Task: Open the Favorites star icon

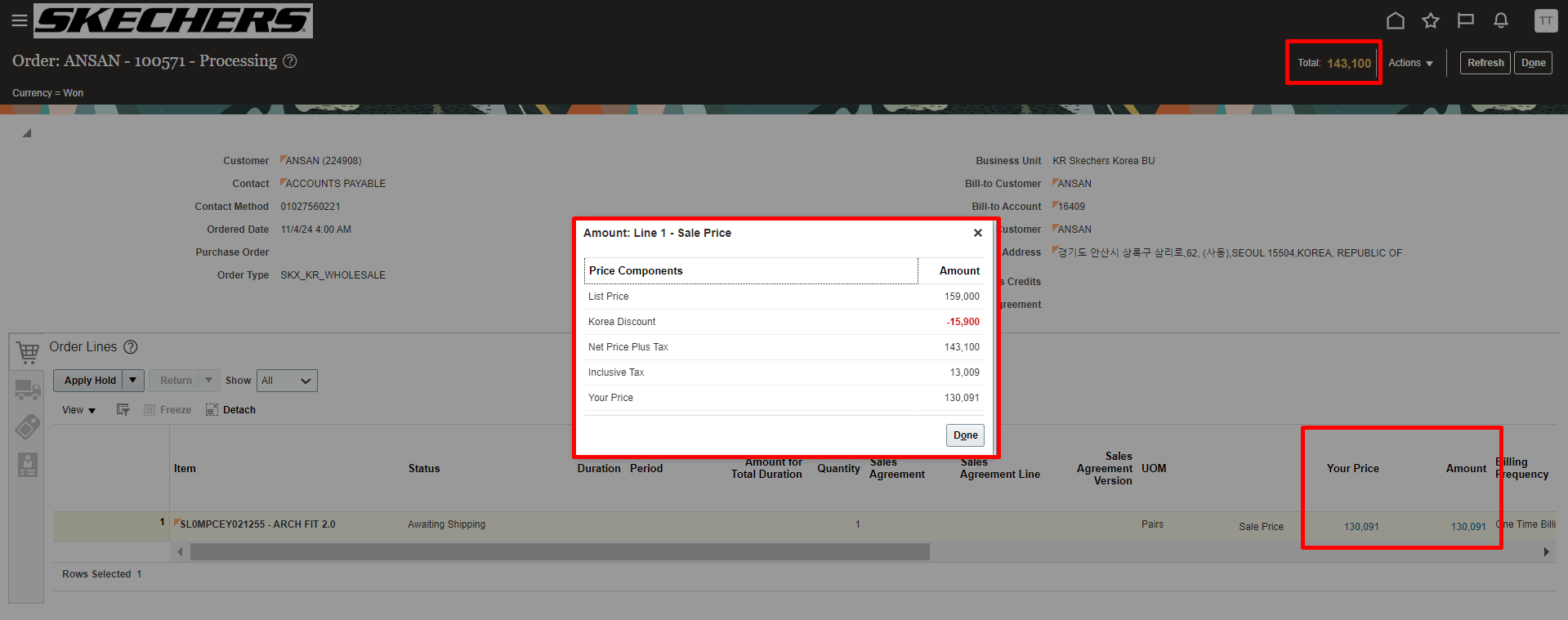Action: click(1431, 20)
